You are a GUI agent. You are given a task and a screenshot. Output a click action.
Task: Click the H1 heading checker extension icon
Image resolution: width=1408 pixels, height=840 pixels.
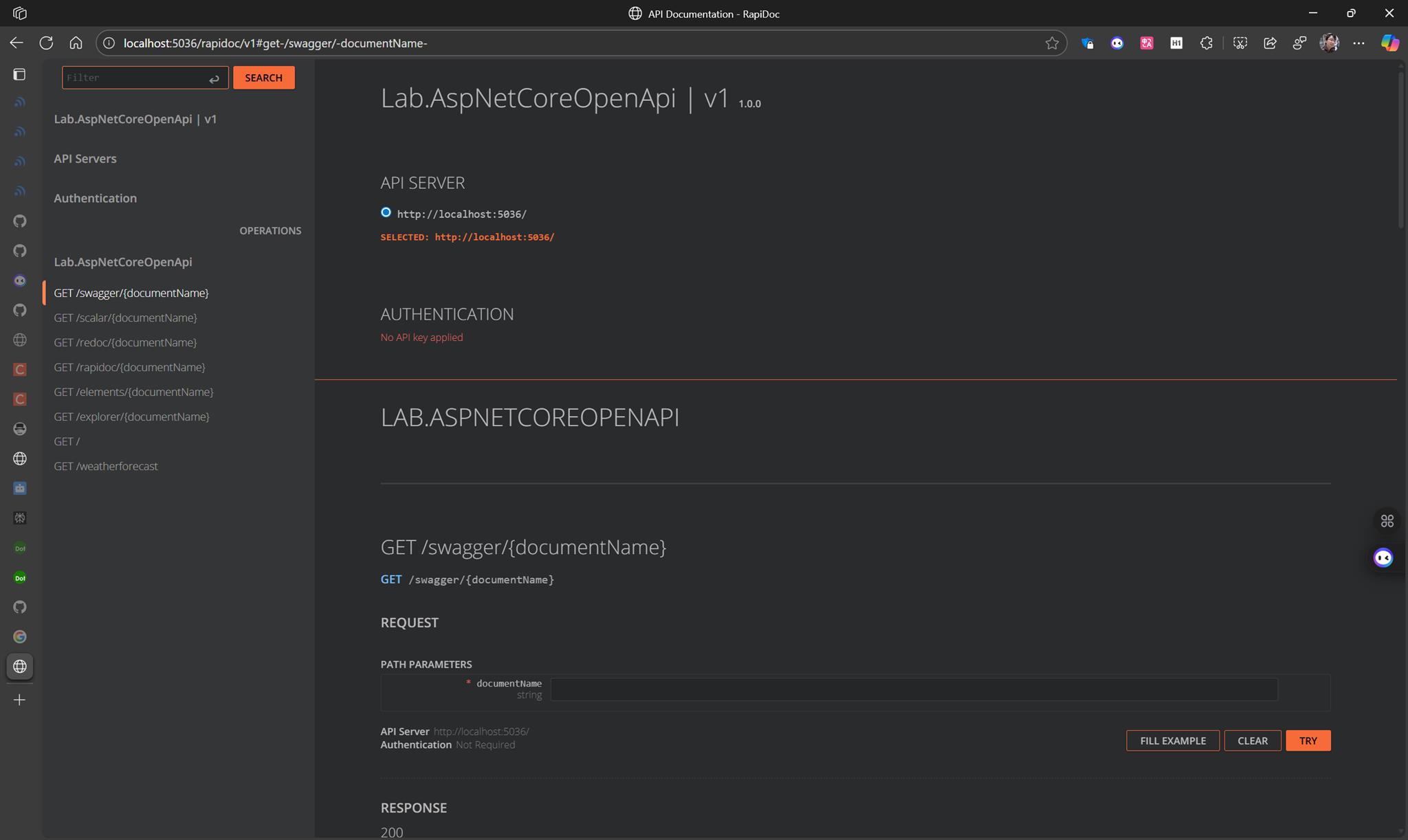(x=1176, y=43)
